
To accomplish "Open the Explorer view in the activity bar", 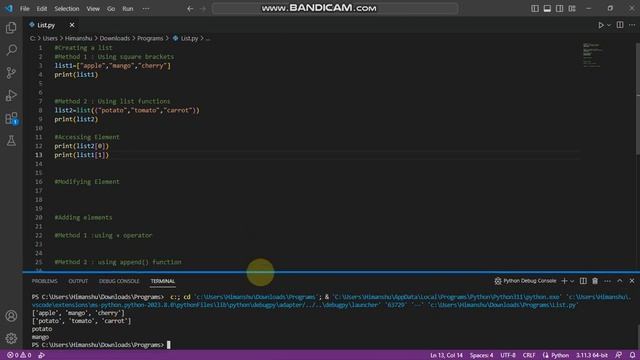I will point(11,28).
